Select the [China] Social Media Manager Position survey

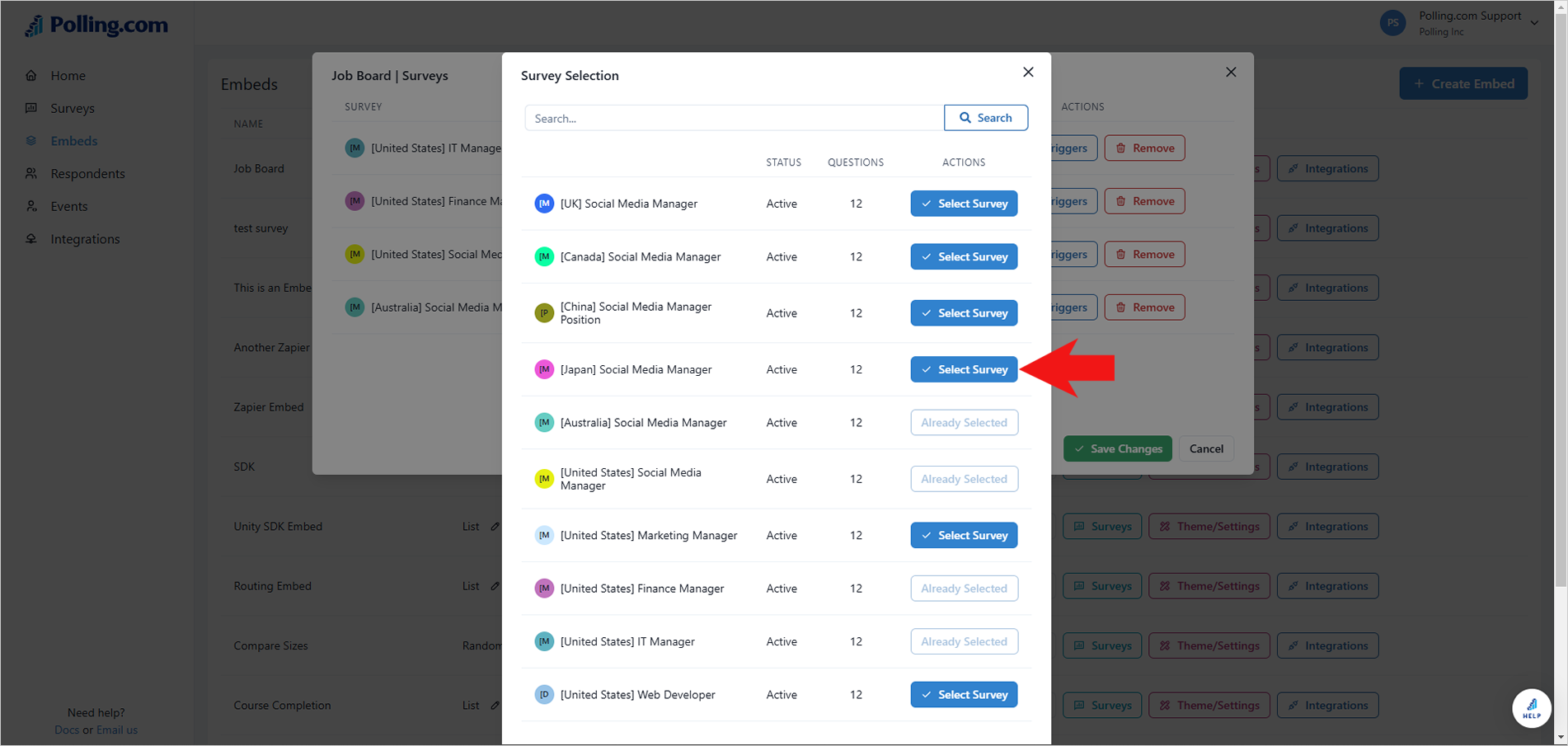(x=964, y=313)
